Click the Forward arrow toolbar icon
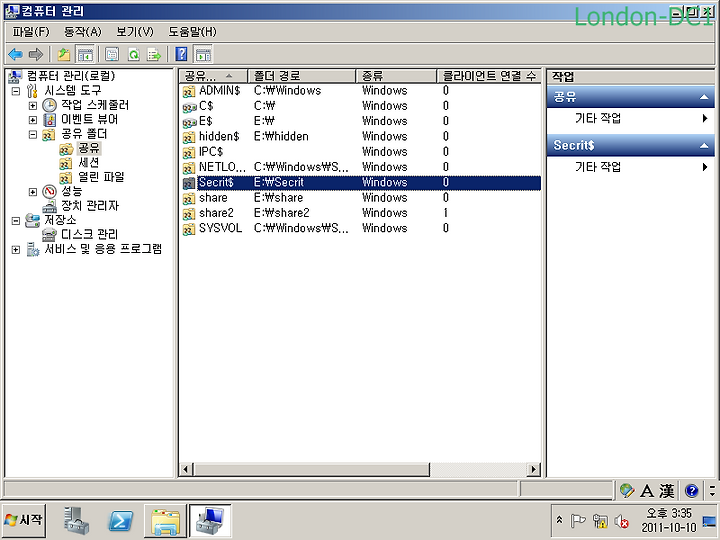Image resolution: width=720 pixels, height=540 pixels. [35, 55]
